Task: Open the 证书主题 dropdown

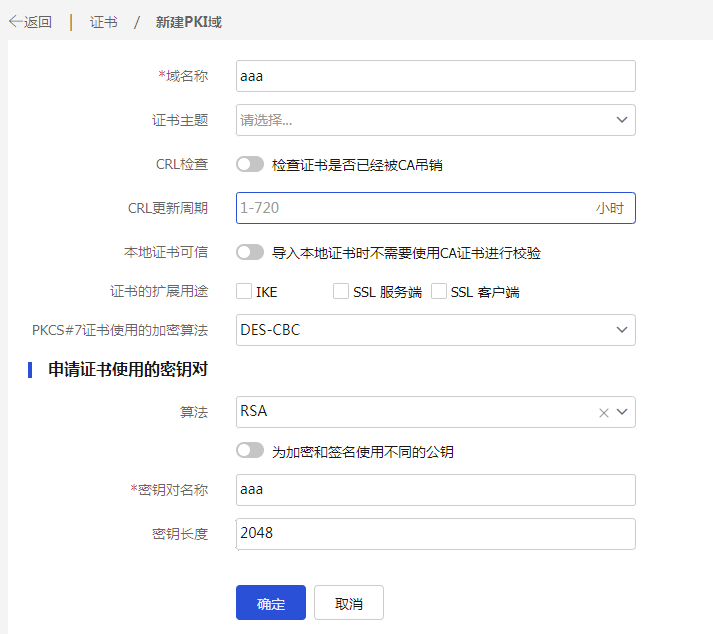Action: (435, 120)
